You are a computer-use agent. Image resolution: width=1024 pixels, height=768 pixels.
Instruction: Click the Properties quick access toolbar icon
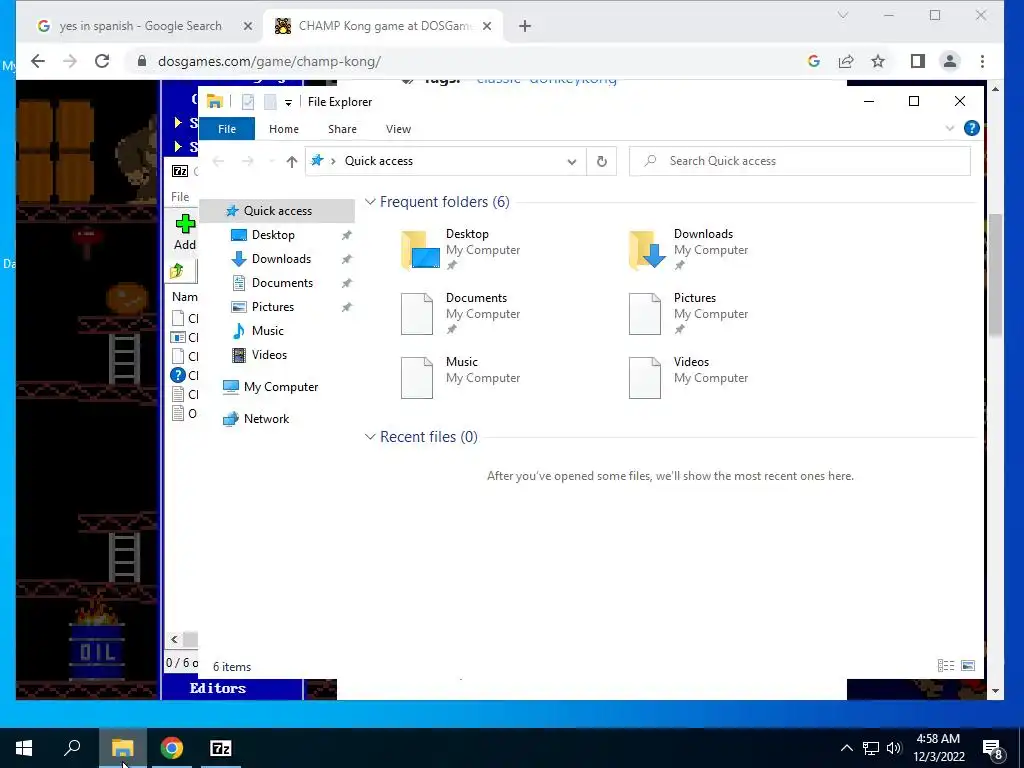pos(248,102)
